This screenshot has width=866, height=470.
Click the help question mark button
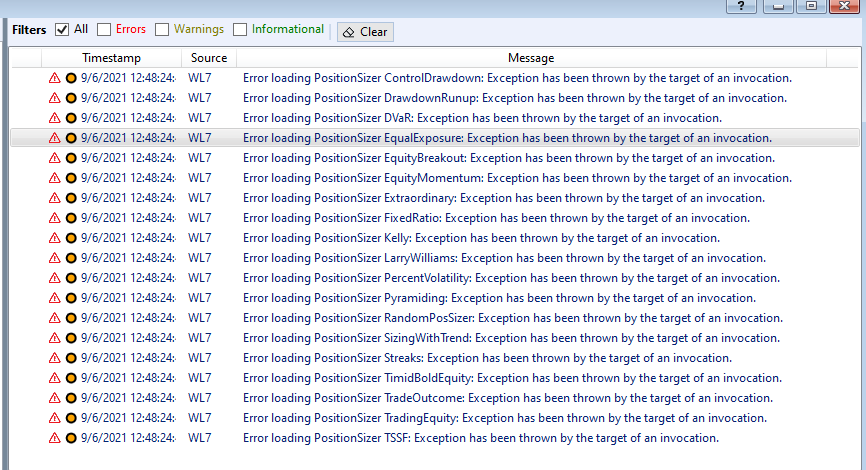click(741, 6)
